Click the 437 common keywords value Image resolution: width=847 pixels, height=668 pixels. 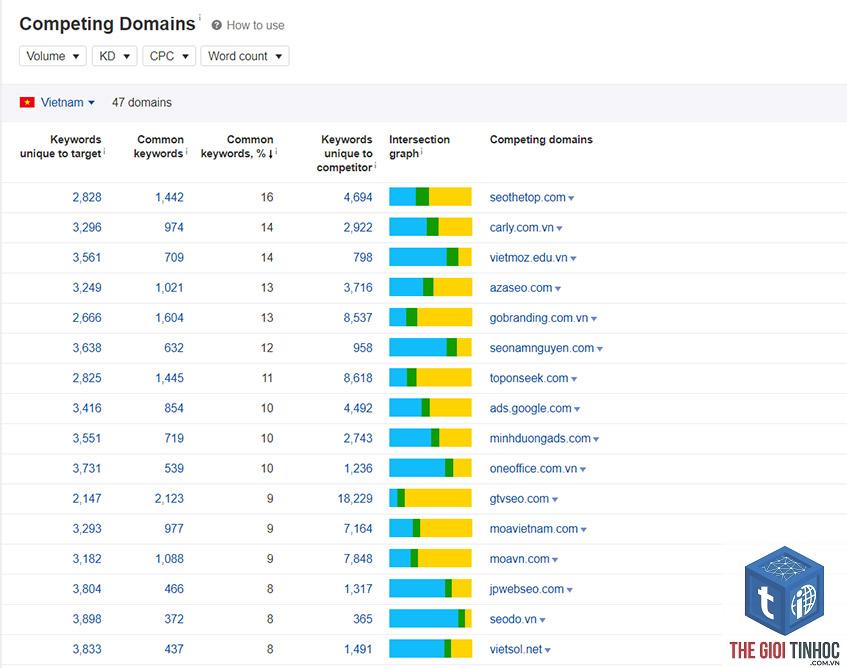point(174,649)
